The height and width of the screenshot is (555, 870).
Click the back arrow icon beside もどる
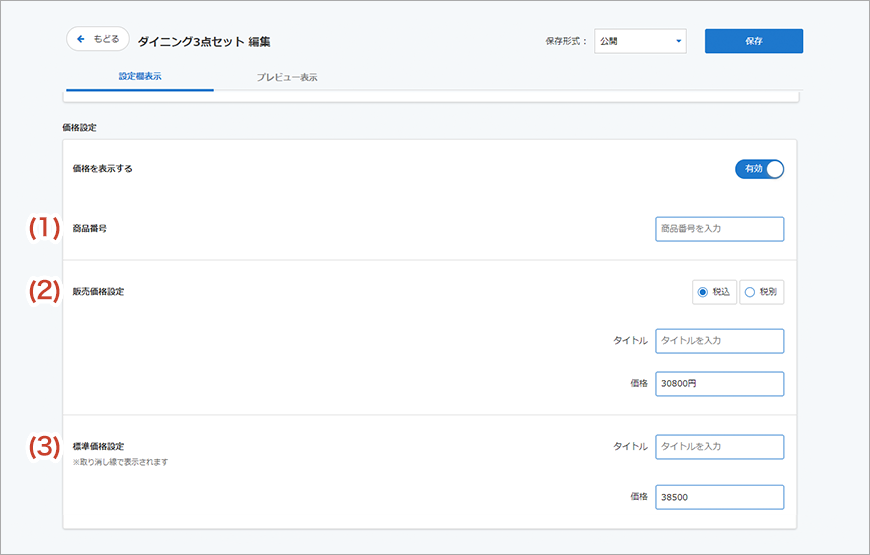[x=81, y=39]
